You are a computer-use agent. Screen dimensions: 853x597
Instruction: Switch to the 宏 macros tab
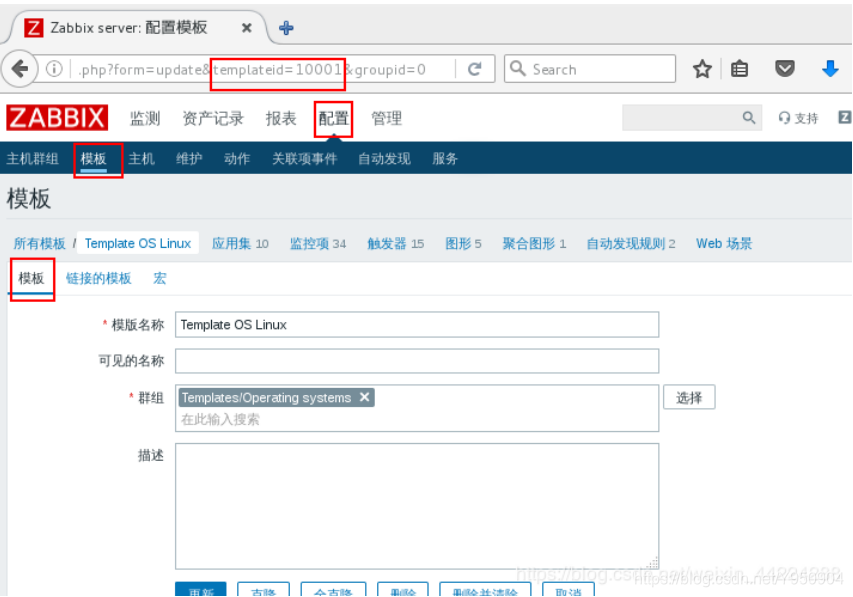159,278
